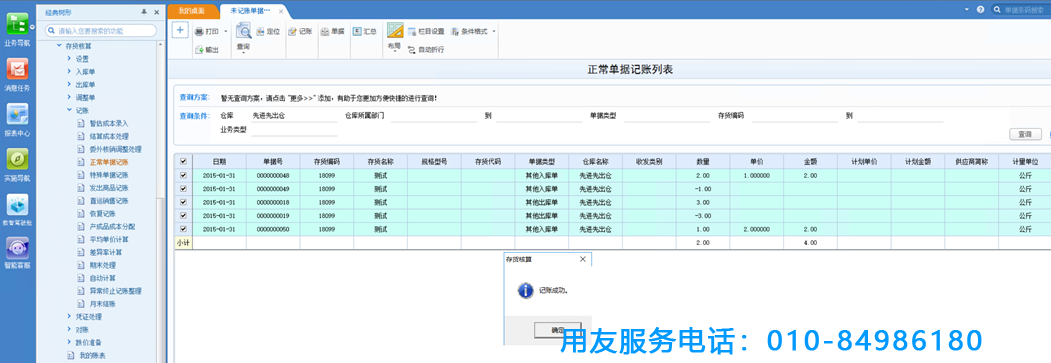Viewport: 1051px width, 363px height.
Task: Click the 汇总 summary toolbar icon
Action: tap(357, 31)
